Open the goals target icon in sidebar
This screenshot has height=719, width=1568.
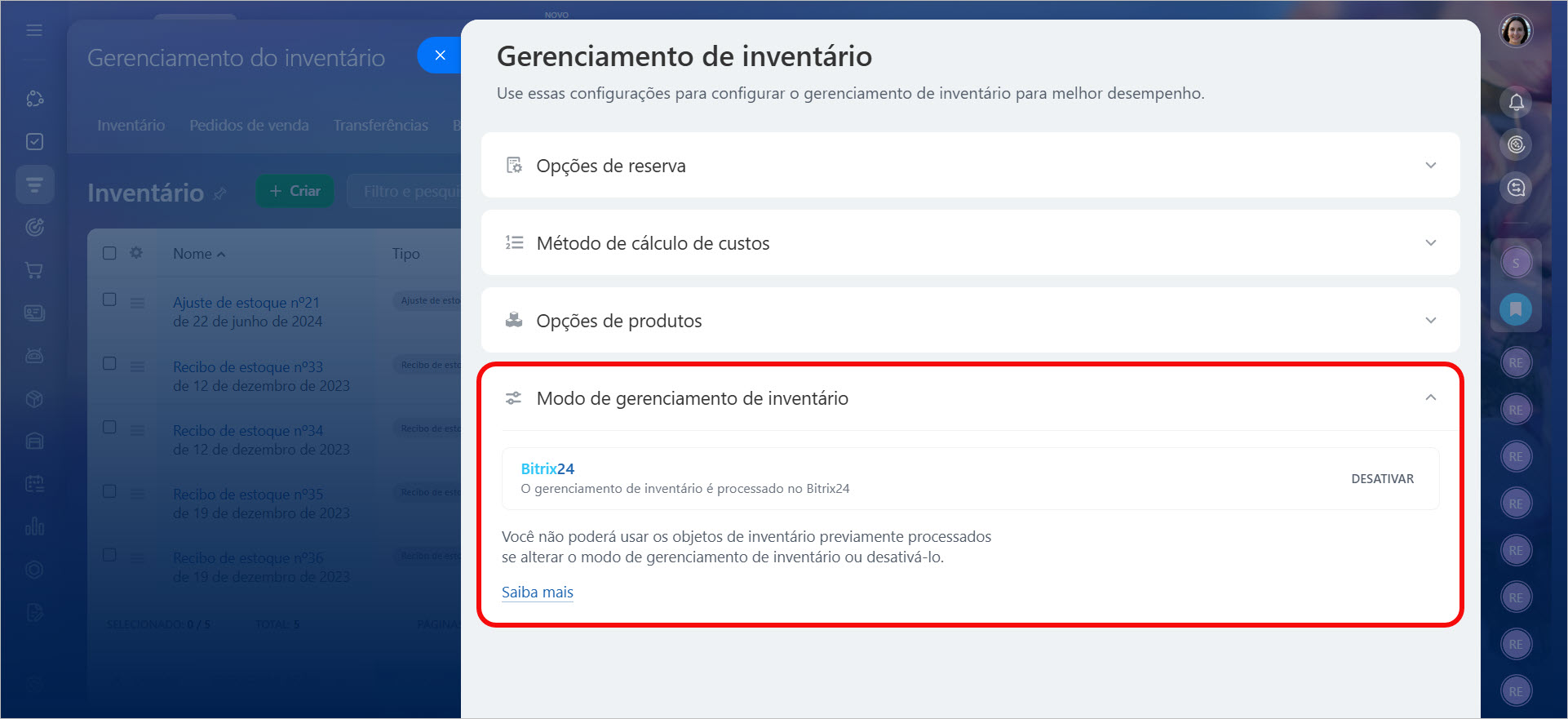click(x=34, y=227)
